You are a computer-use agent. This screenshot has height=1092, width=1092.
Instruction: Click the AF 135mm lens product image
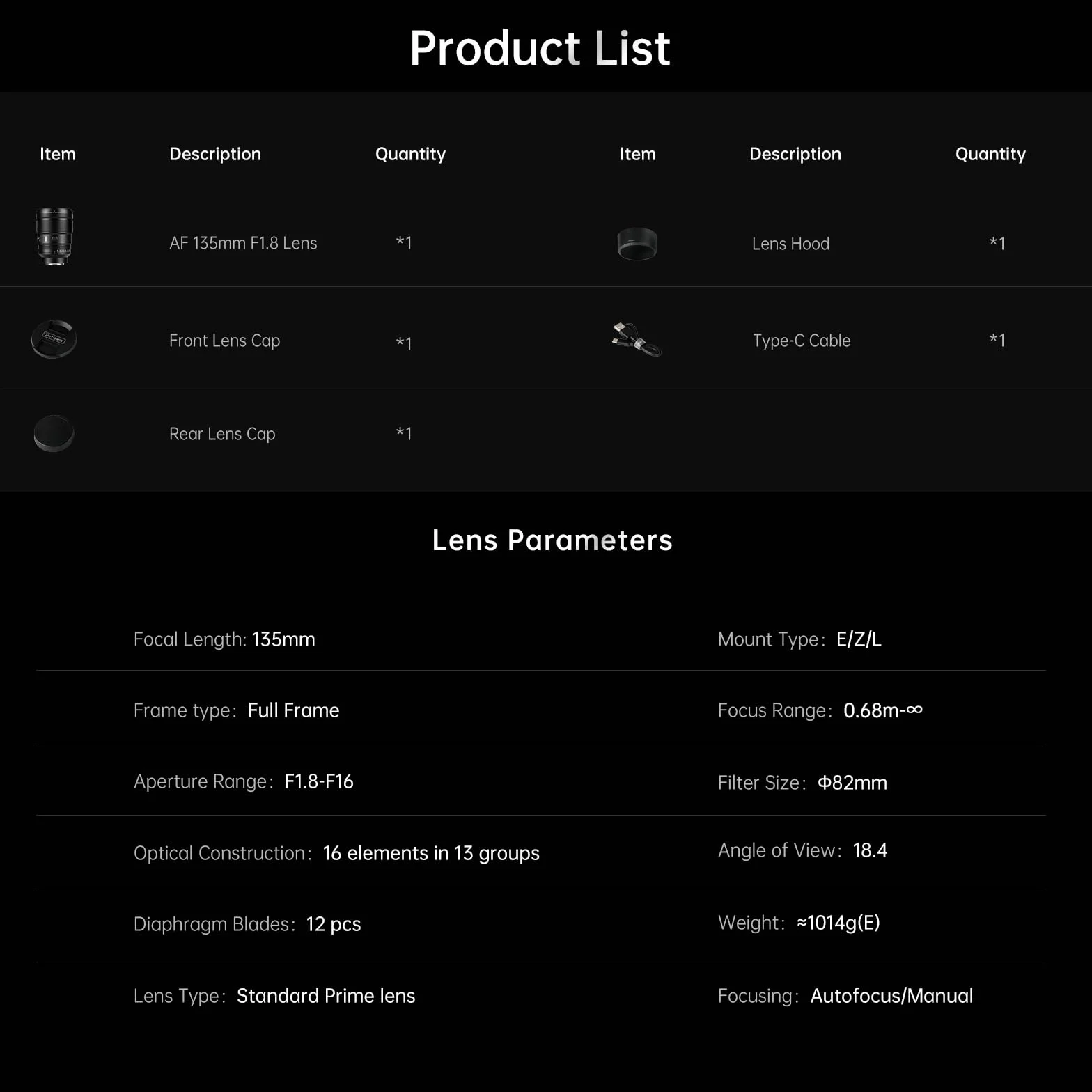(54, 237)
